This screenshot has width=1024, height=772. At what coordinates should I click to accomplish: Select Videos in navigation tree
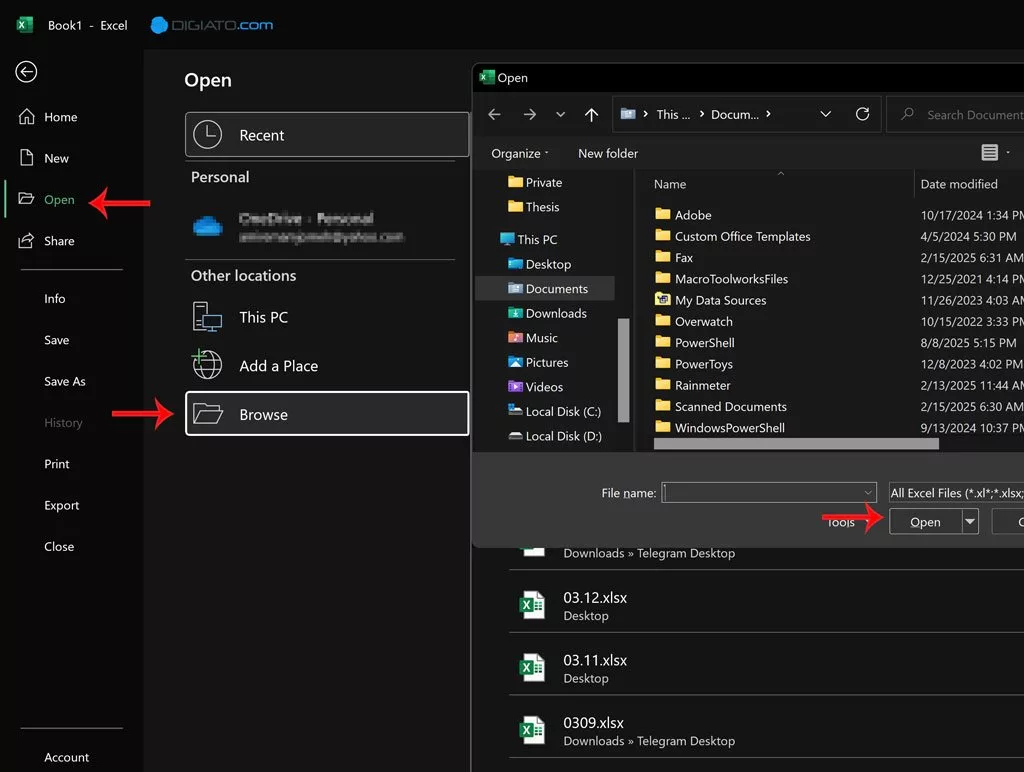click(x=536, y=387)
